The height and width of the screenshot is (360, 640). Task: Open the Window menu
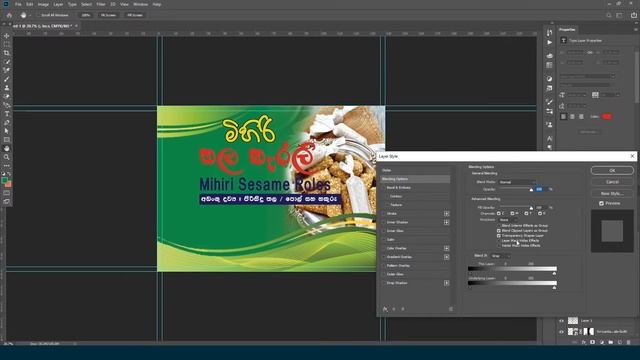tap(140, 4)
